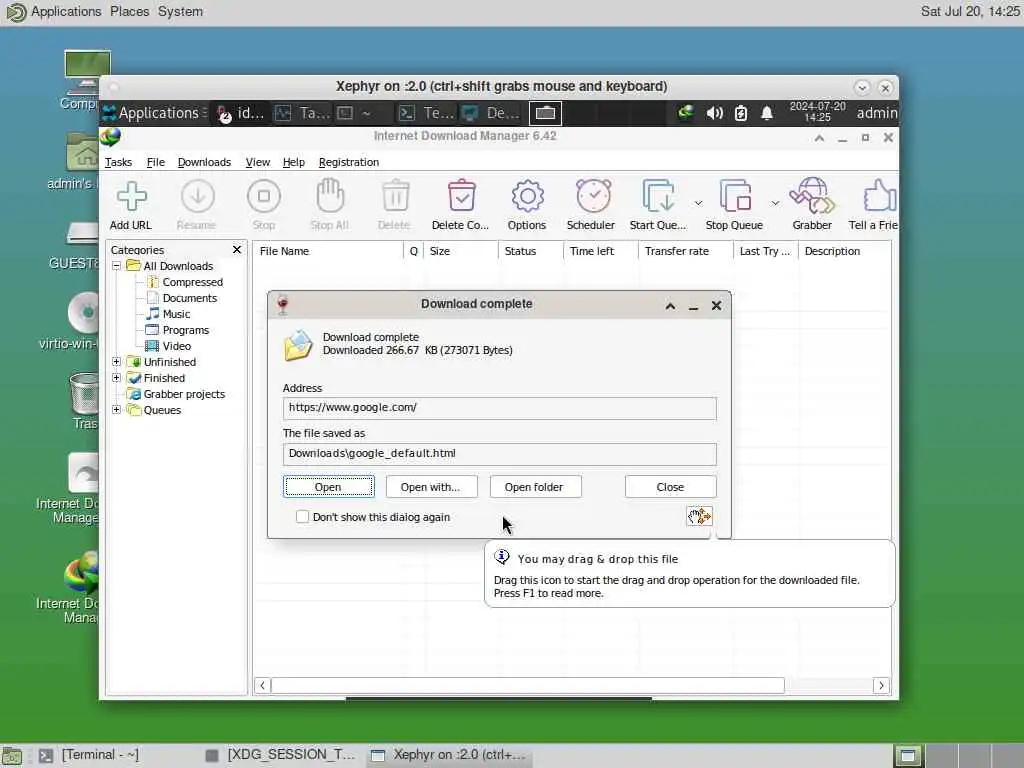Sort by the Size column header
Screen dimensions: 1024x768
pos(460,251)
